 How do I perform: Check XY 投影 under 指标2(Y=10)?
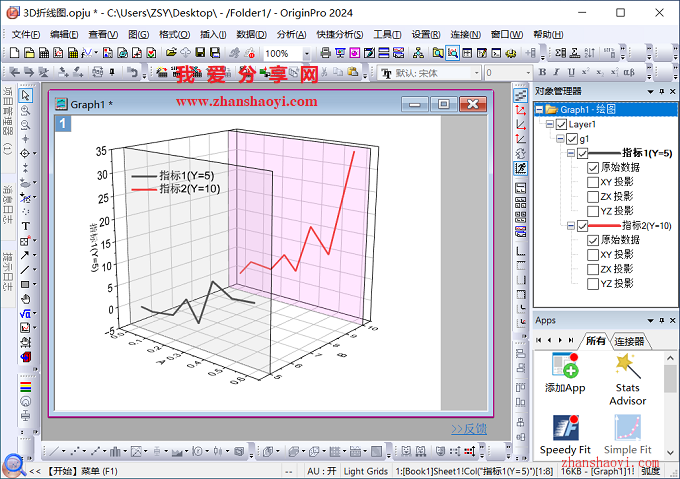[x=593, y=255]
